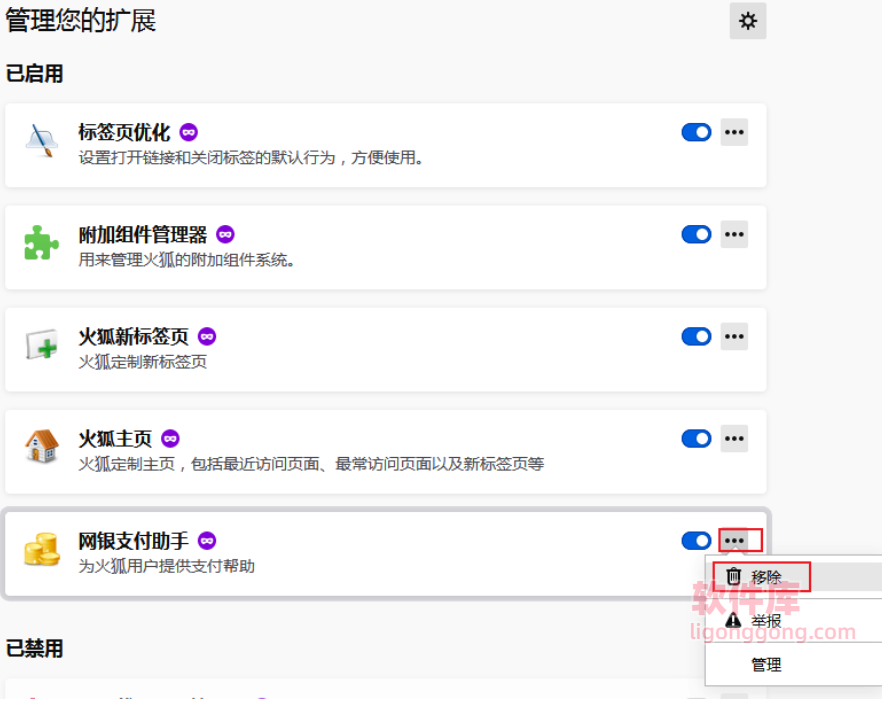Click the purple badge beside 网银支付助手
The height and width of the screenshot is (711, 882).
(207, 540)
